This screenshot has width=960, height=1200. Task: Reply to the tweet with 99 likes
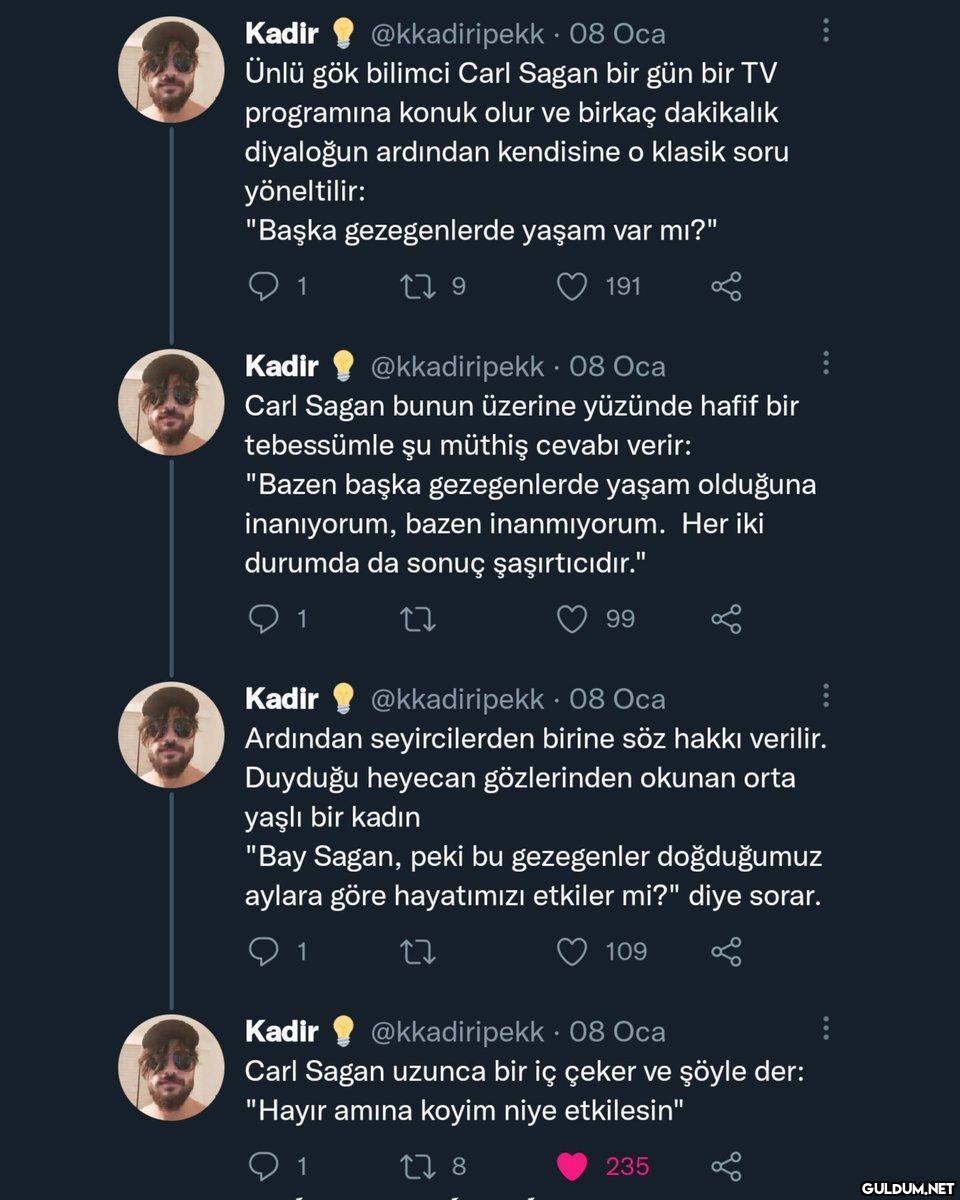click(262, 619)
